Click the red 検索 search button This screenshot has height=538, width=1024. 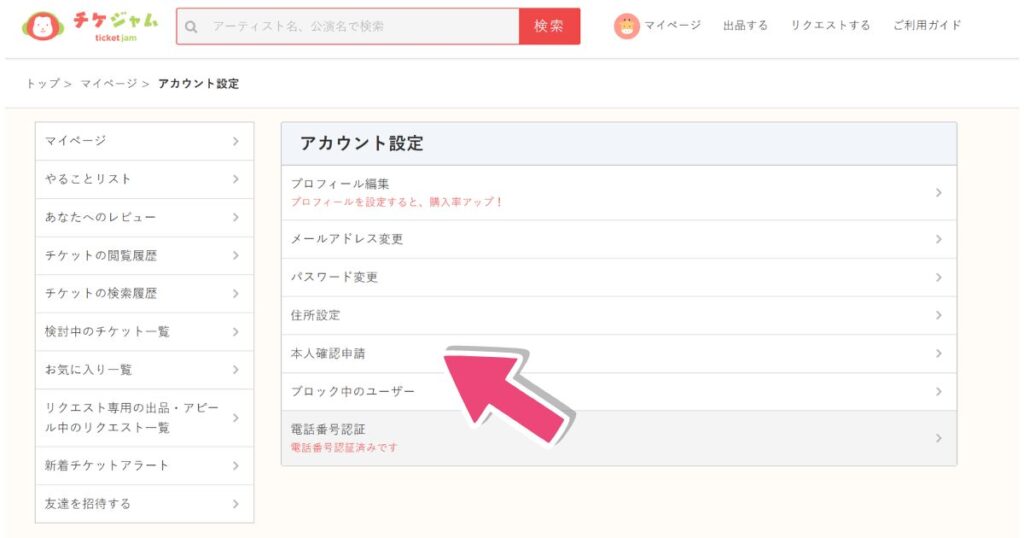pos(549,26)
